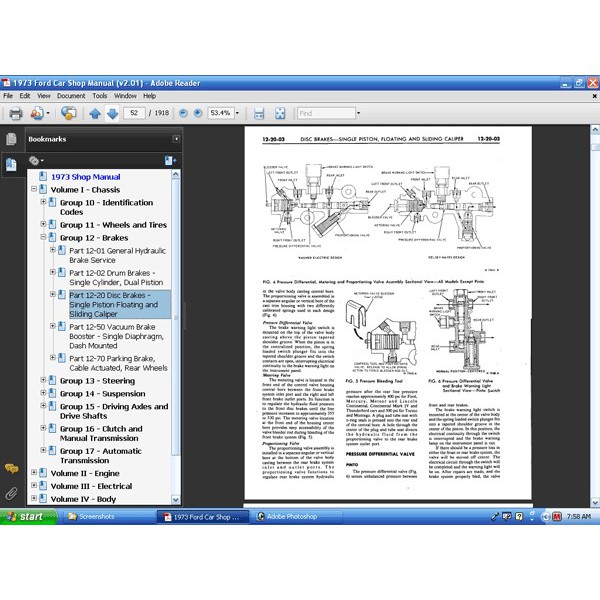Collapse the Group 12 - Brakes node
Screen dimensions: 600x600
[x=43, y=237]
